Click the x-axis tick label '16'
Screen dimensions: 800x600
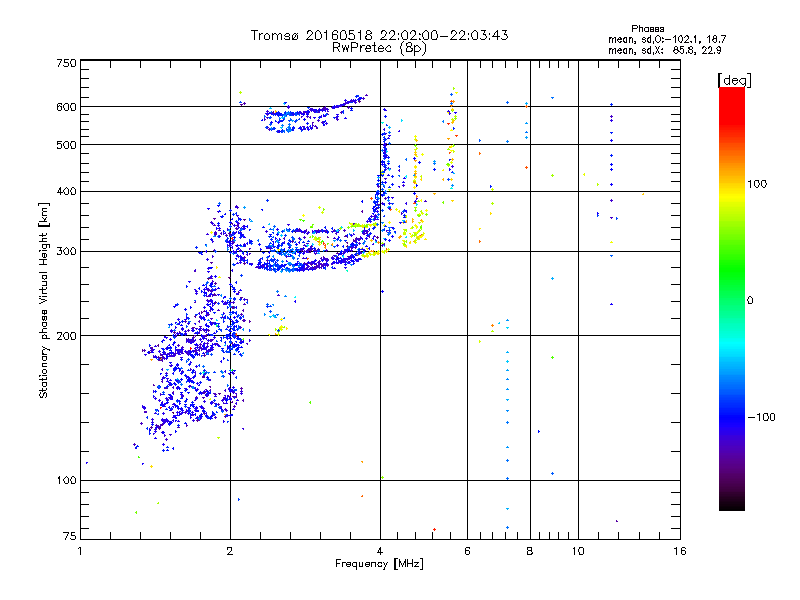(680, 551)
